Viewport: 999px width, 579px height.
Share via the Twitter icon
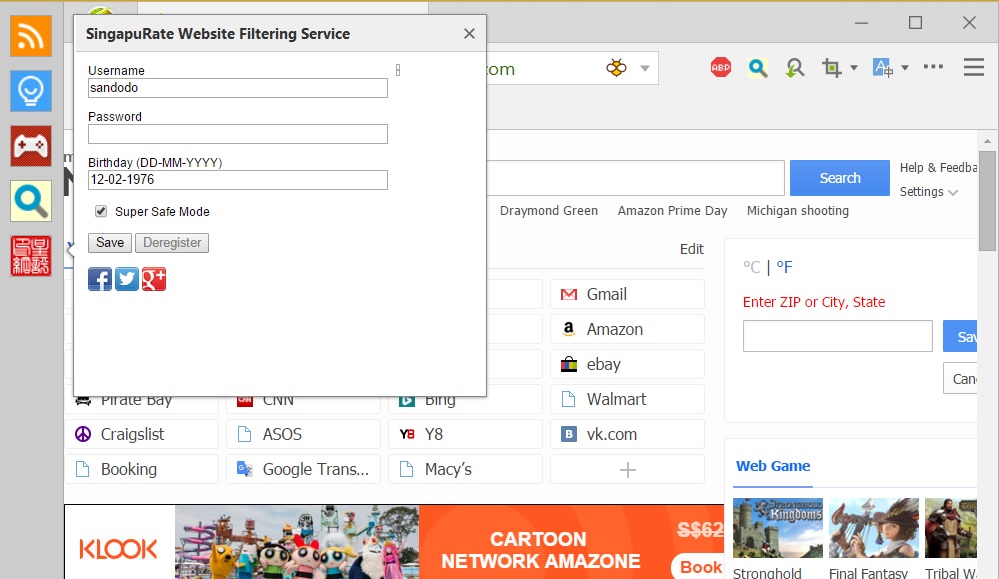coord(127,279)
